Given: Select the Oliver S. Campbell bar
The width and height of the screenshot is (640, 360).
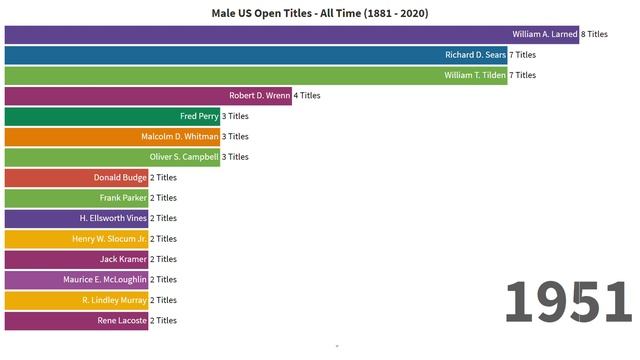Looking at the screenshot, I should pos(112,157).
